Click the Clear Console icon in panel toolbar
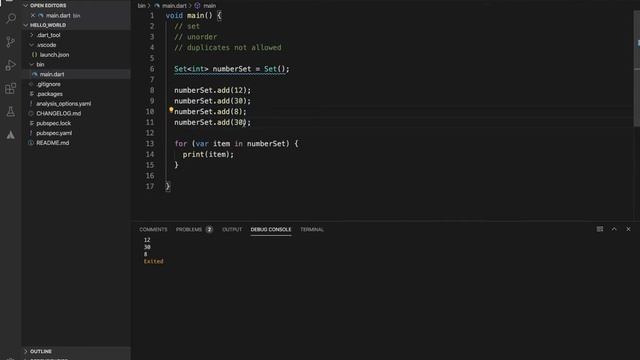The width and height of the screenshot is (640, 360). [x=600, y=229]
